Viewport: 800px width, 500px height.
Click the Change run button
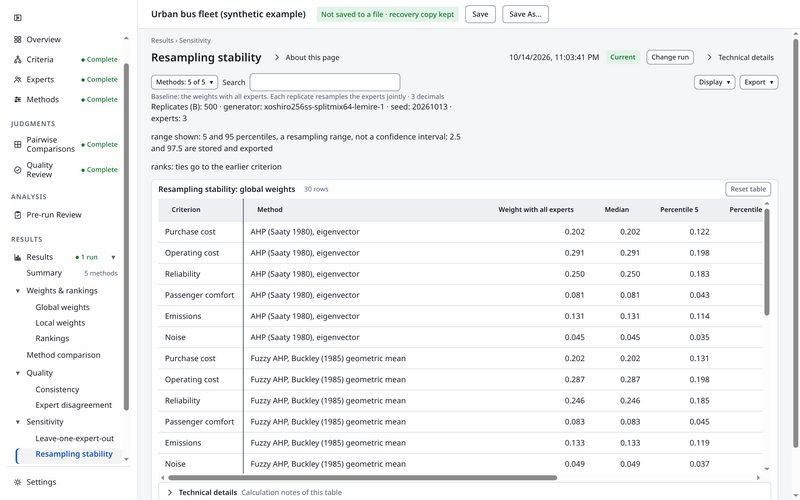click(670, 57)
